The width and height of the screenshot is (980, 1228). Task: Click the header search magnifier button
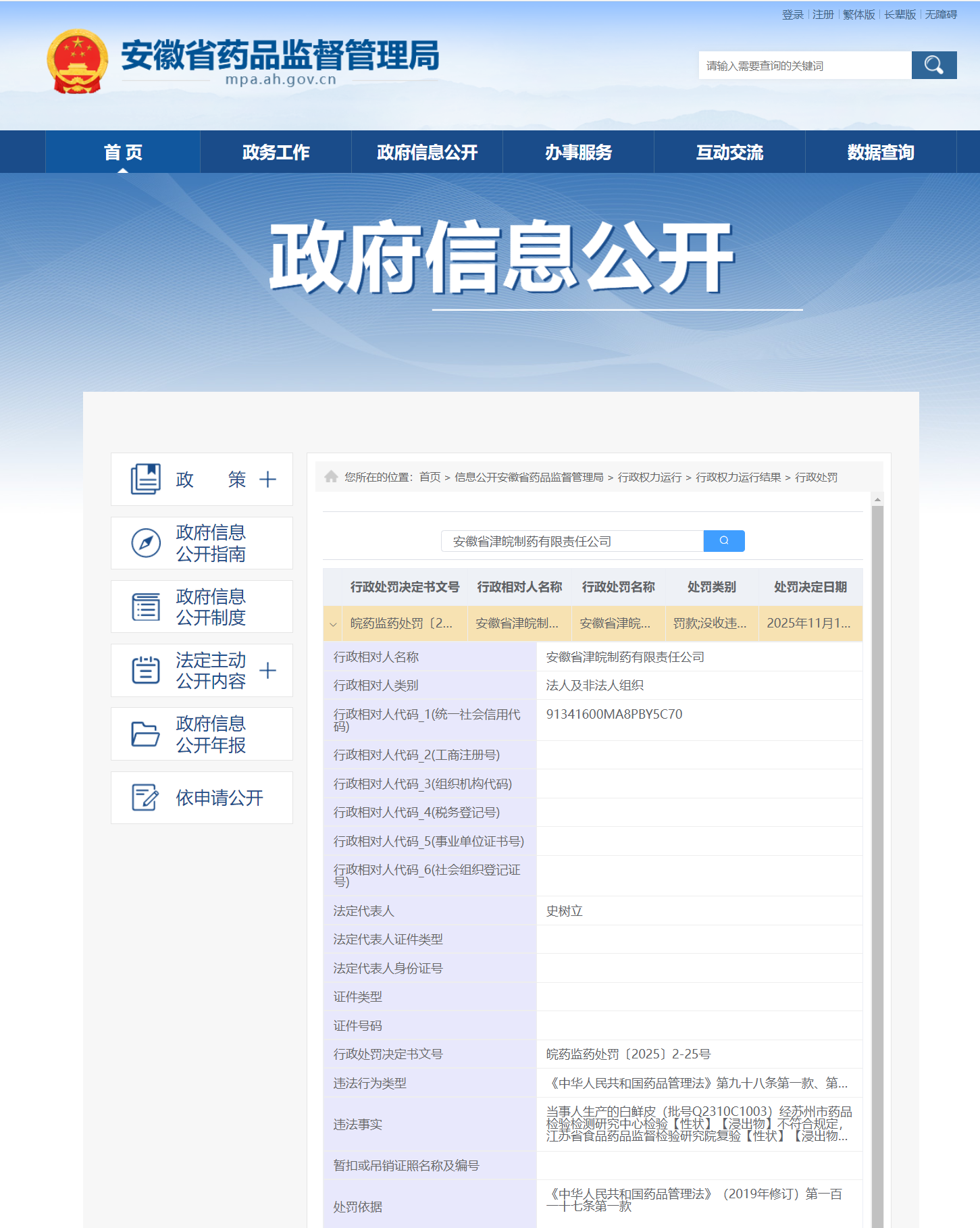[x=934, y=65]
